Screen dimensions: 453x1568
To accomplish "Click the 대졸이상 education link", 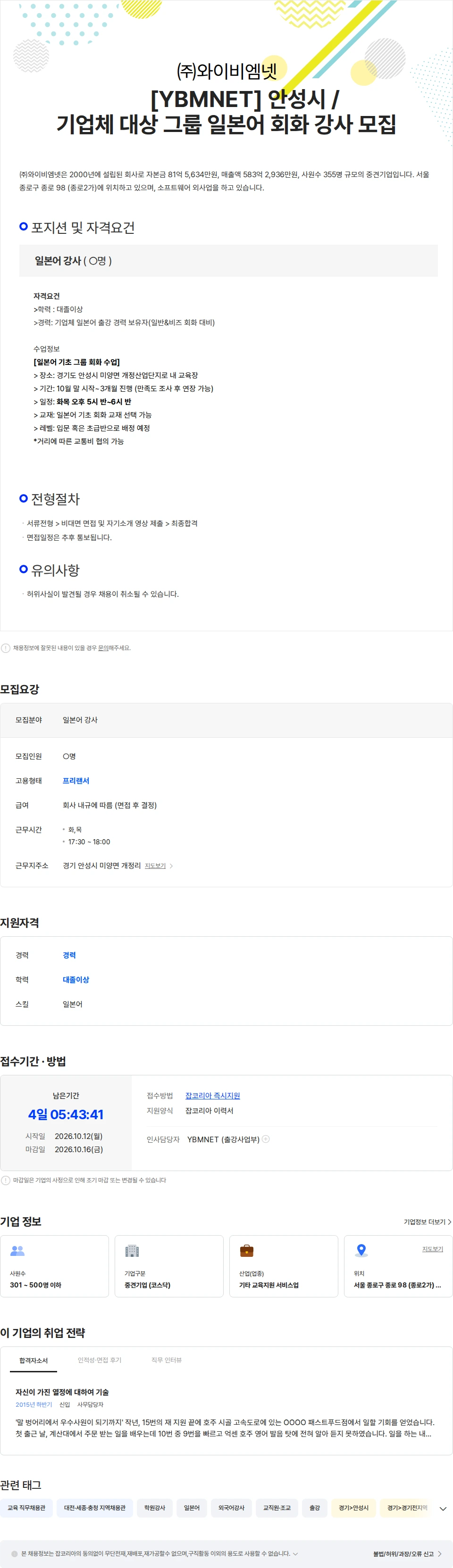I will (76, 979).
